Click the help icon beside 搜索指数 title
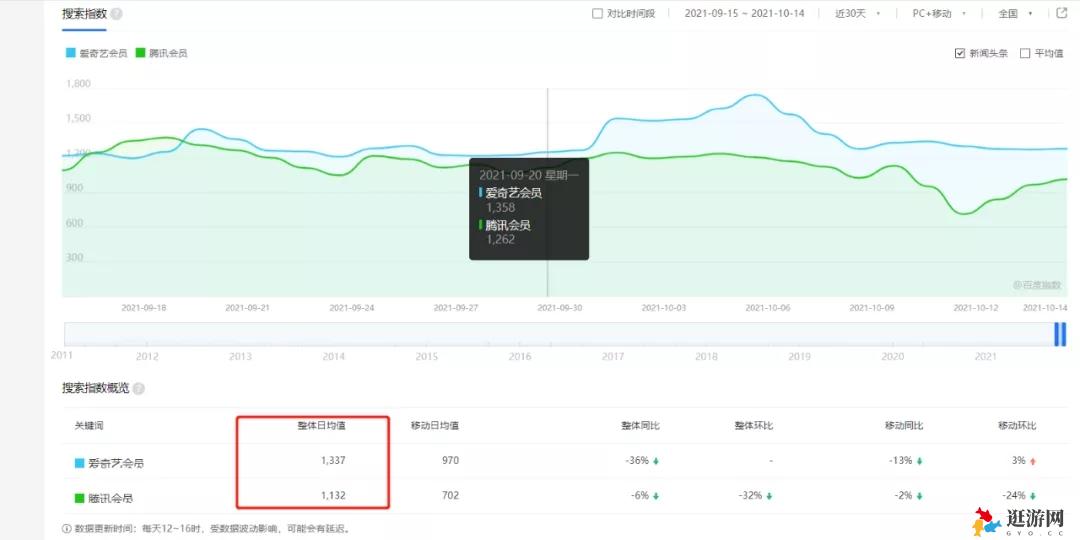1080x540 pixels. coord(117,14)
